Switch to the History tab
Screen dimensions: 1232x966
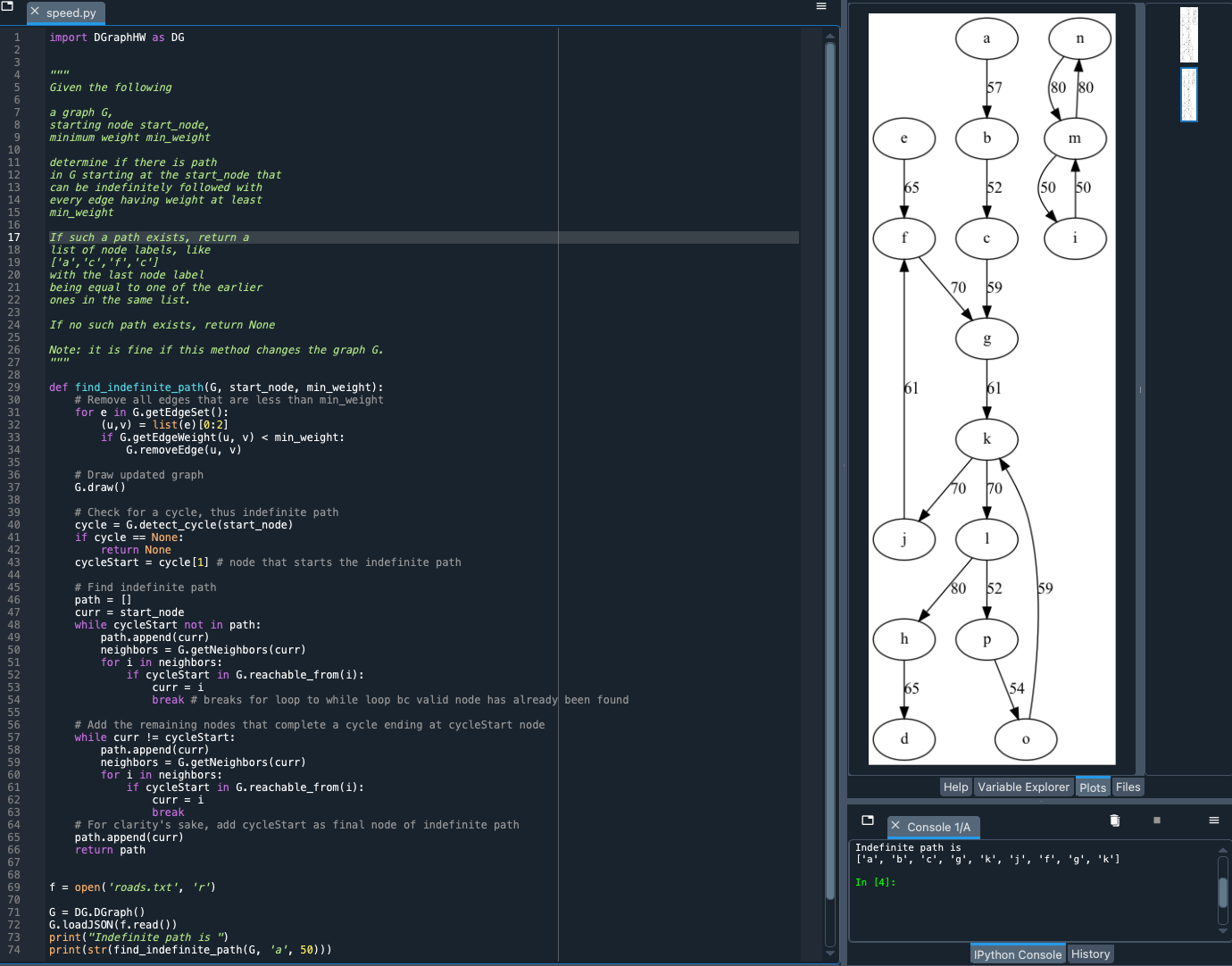point(1090,954)
